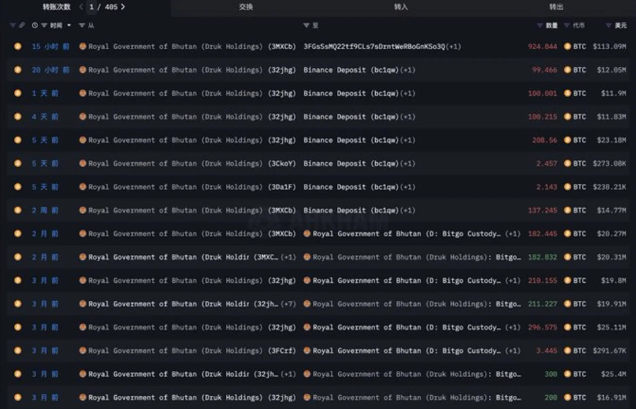Viewport: 636px width, 409px height.
Task: Click Binance Deposit (bc1qw) in 99.466 row
Action: pos(351,70)
